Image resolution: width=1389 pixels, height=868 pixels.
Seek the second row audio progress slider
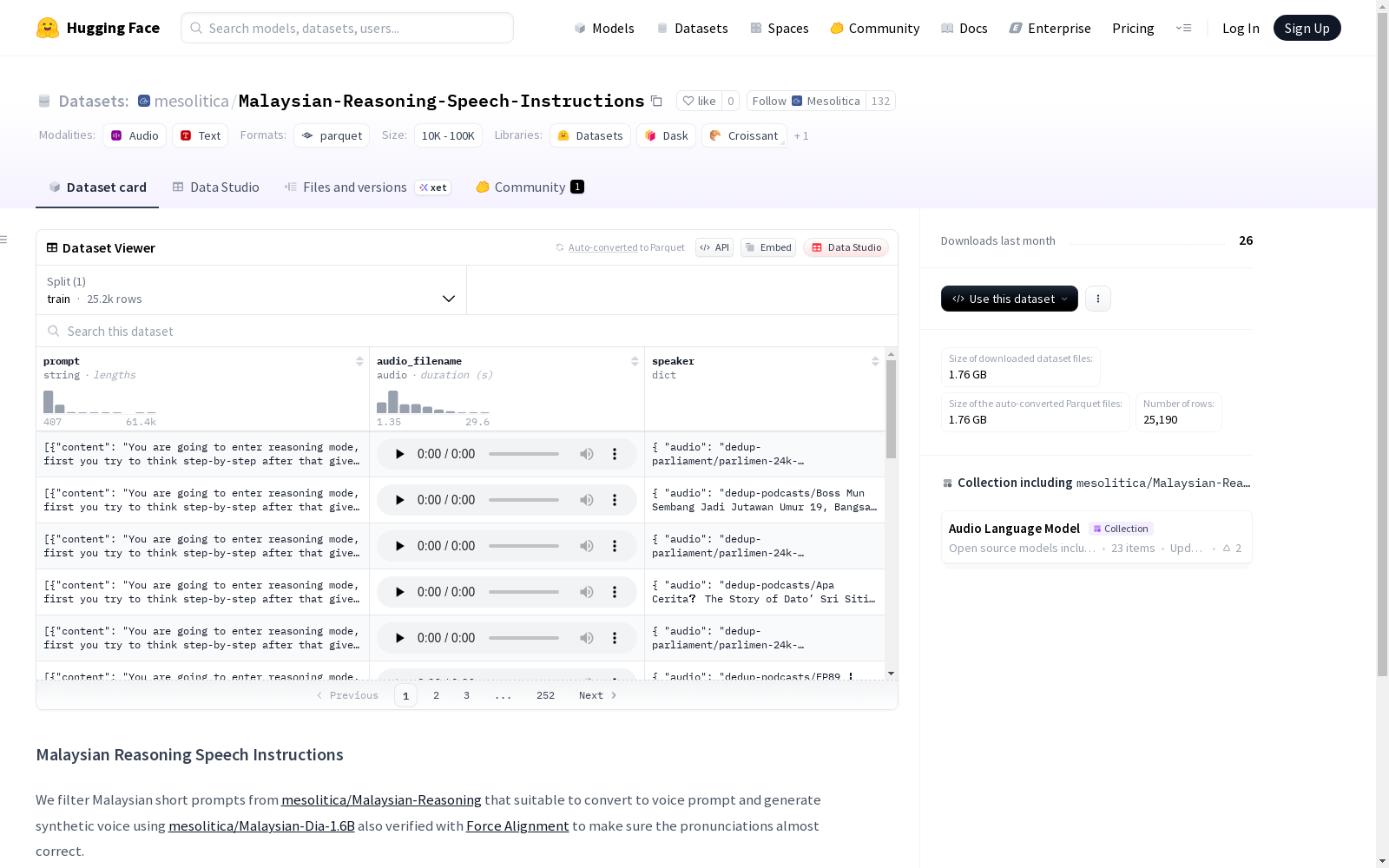[x=523, y=500]
